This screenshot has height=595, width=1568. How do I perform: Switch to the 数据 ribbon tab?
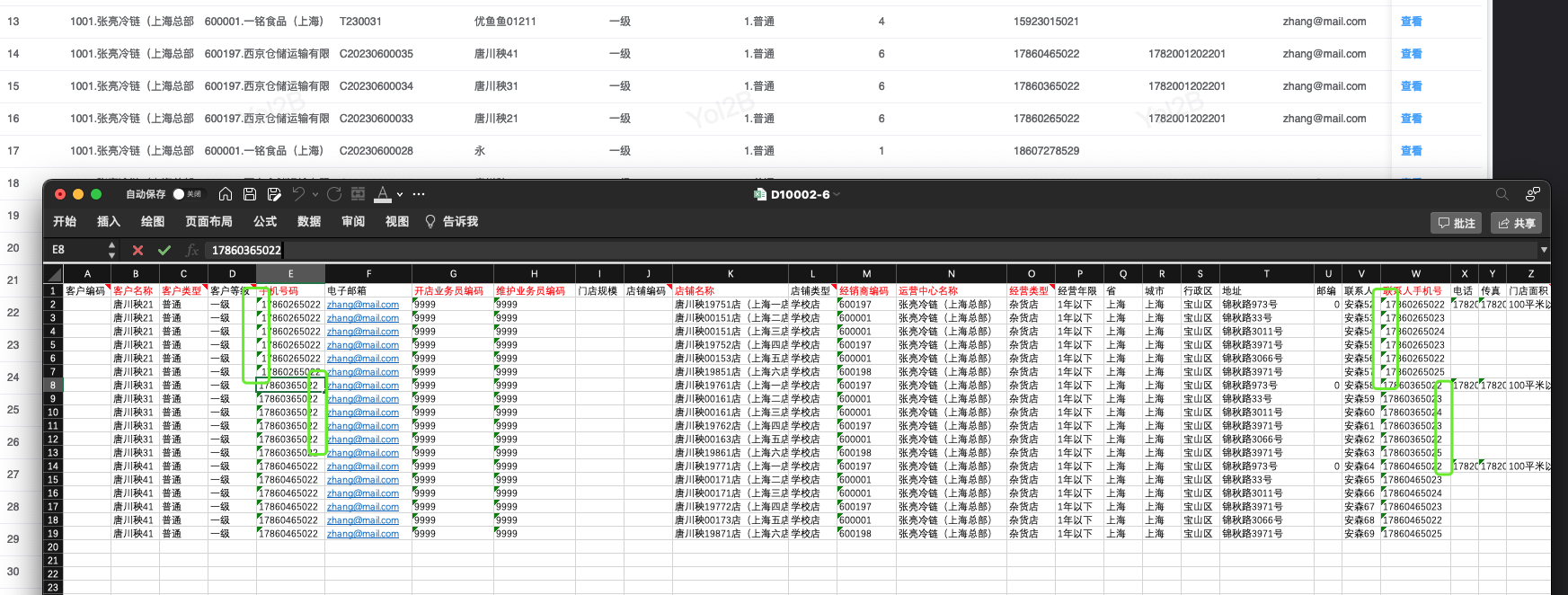[x=309, y=221]
